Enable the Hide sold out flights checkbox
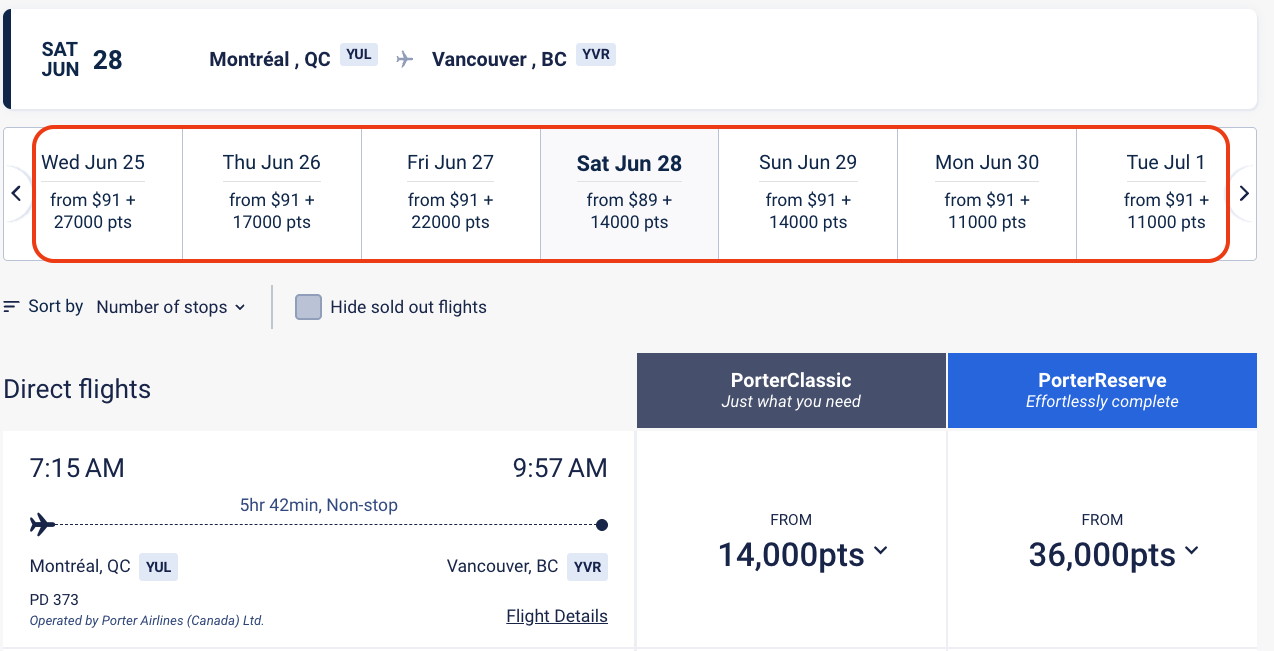 (308, 307)
